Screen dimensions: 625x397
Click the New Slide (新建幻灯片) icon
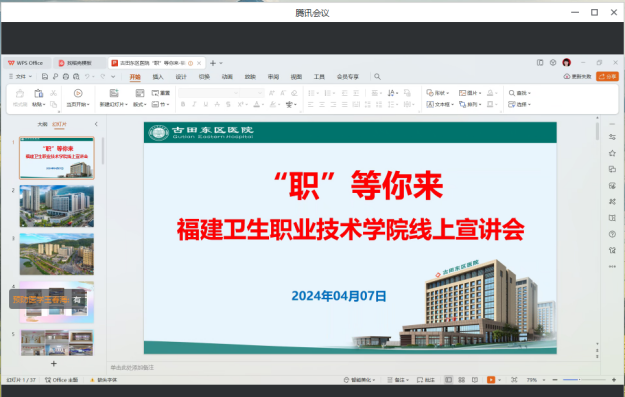(114, 93)
